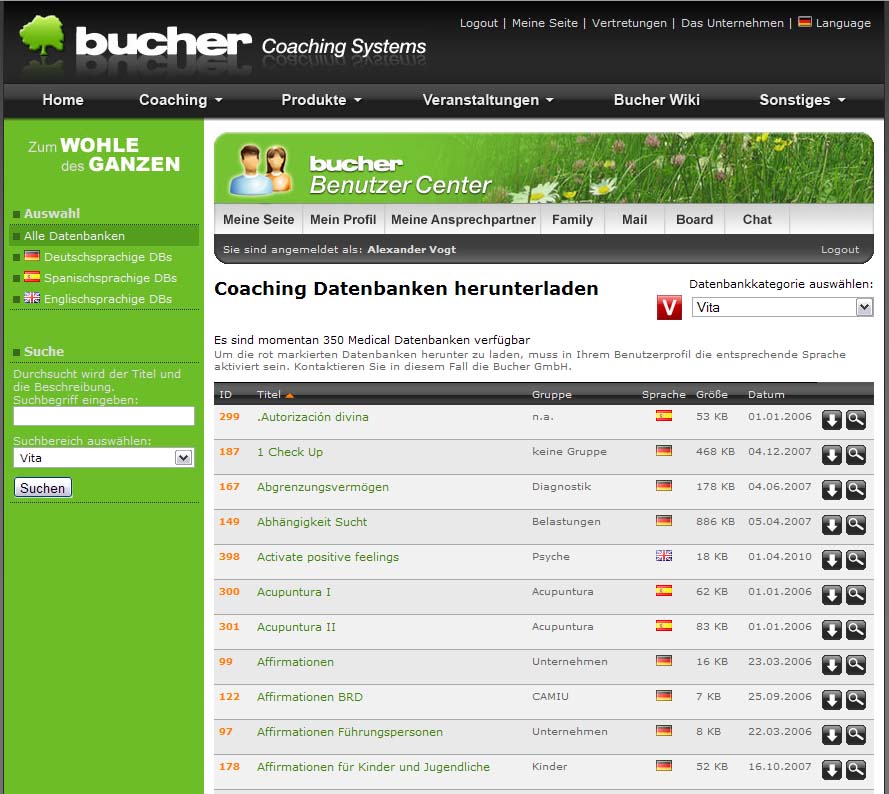Image resolution: width=889 pixels, height=794 pixels.
Task: Open the Language selector
Action: coord(835,23)
